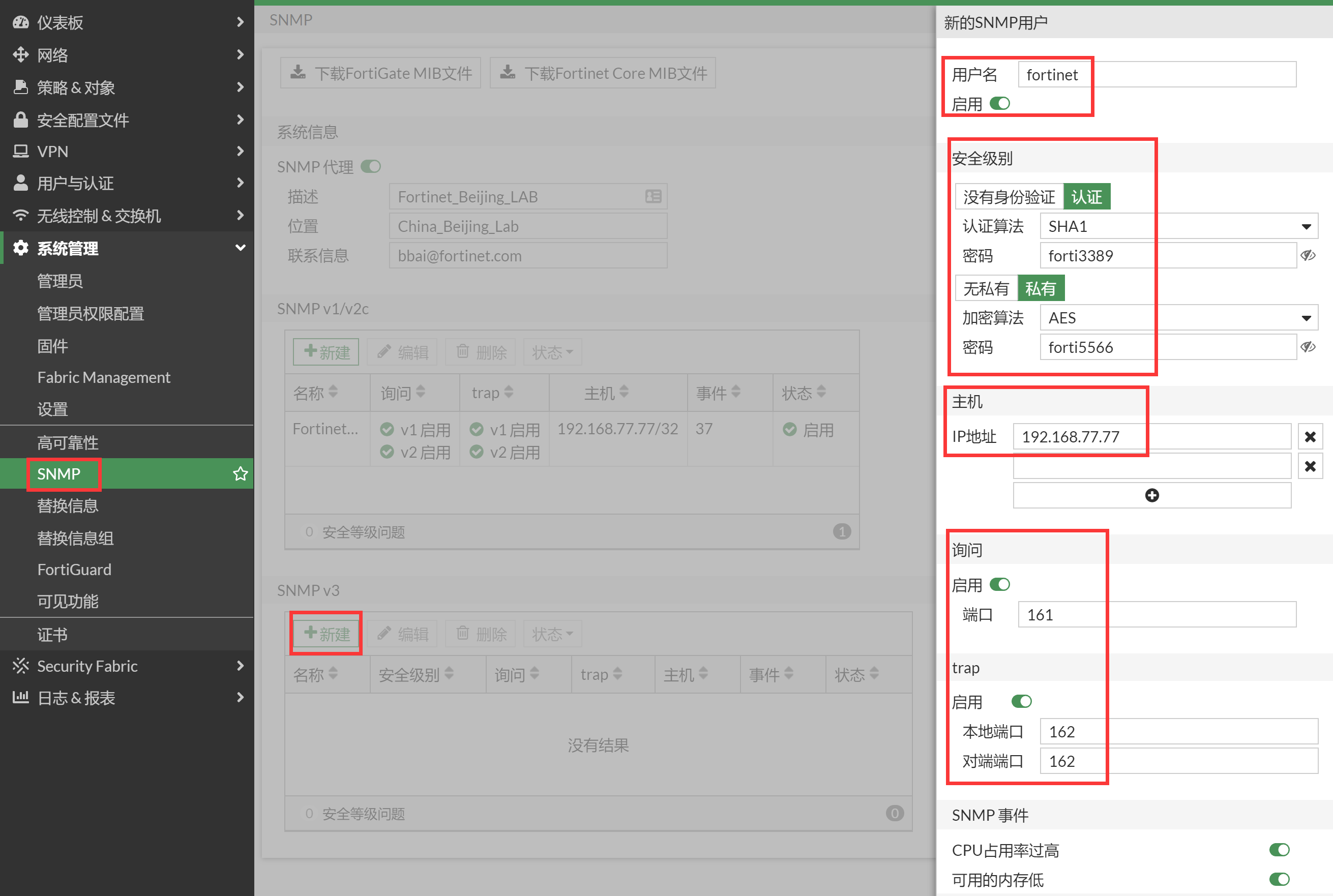The height and width of the screenshot is (896, 1333).
Task: Select the Fortinet community row
Action: coord(572,440)
